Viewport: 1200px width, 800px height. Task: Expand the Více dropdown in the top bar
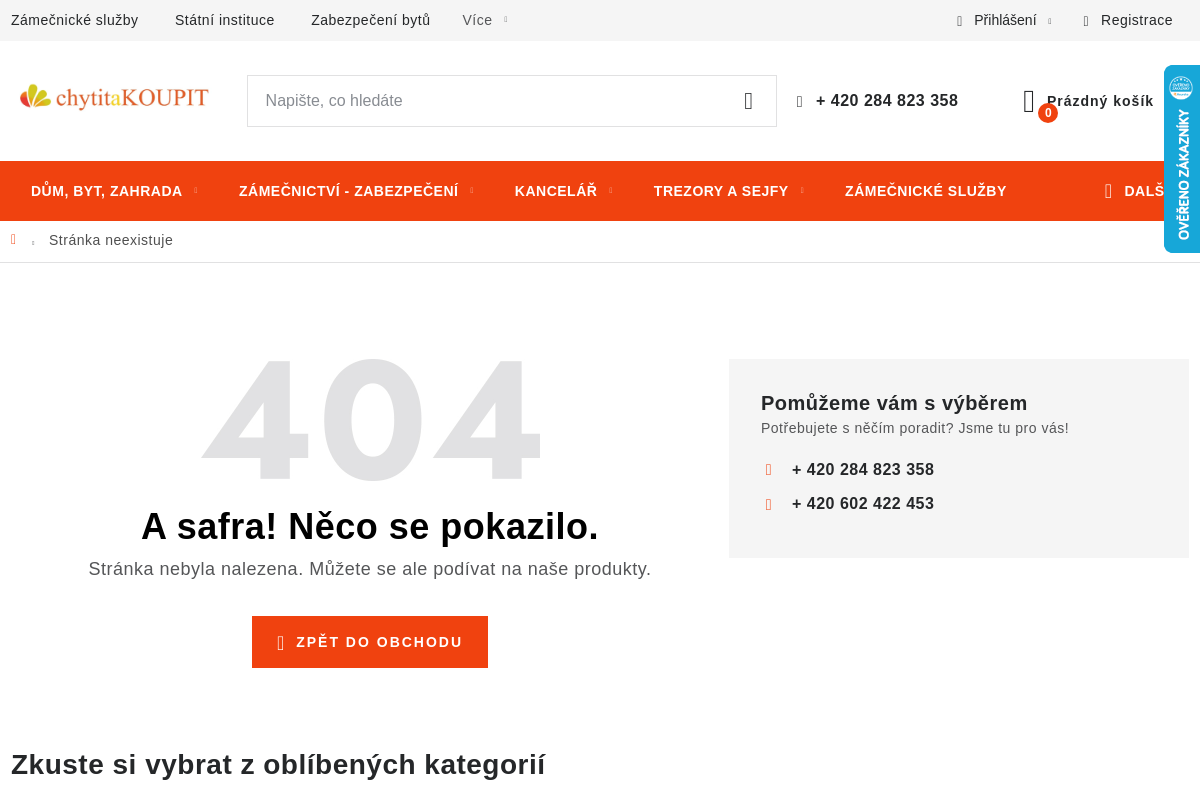click(x=476, y=20)
